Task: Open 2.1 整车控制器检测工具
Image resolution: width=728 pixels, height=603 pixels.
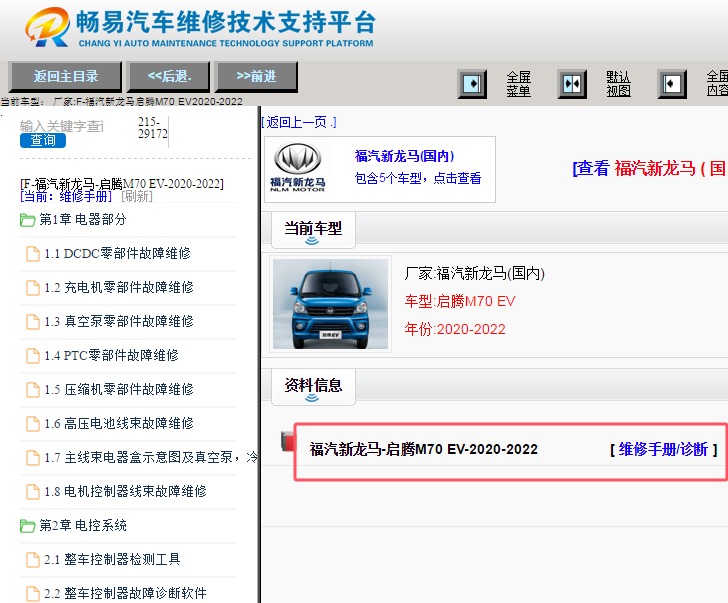Action: point(112,559)
